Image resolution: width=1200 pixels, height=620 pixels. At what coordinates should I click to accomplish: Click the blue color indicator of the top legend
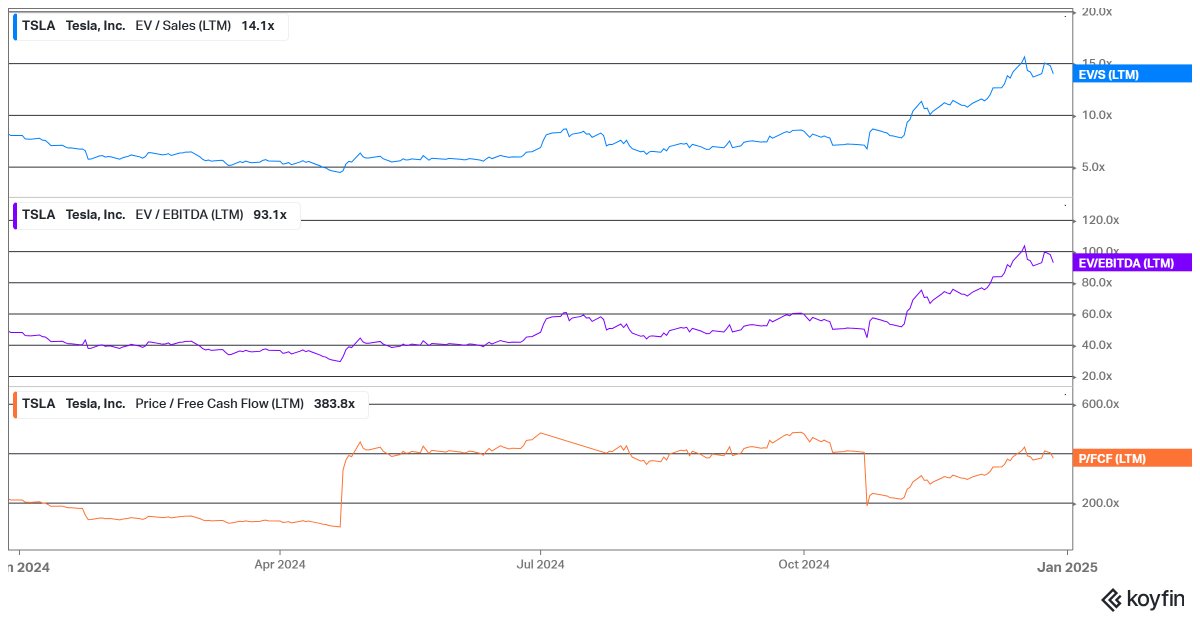[13, 25]
